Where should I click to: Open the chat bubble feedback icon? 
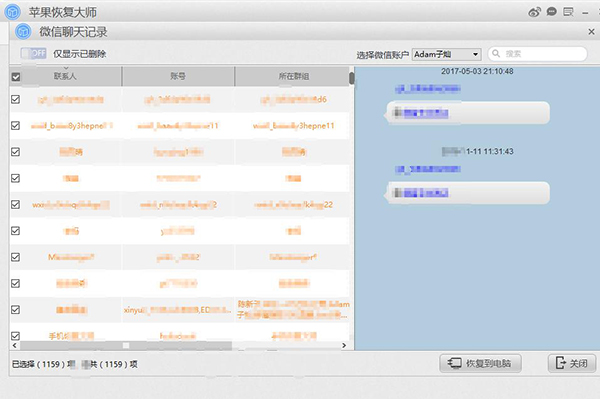551,12
